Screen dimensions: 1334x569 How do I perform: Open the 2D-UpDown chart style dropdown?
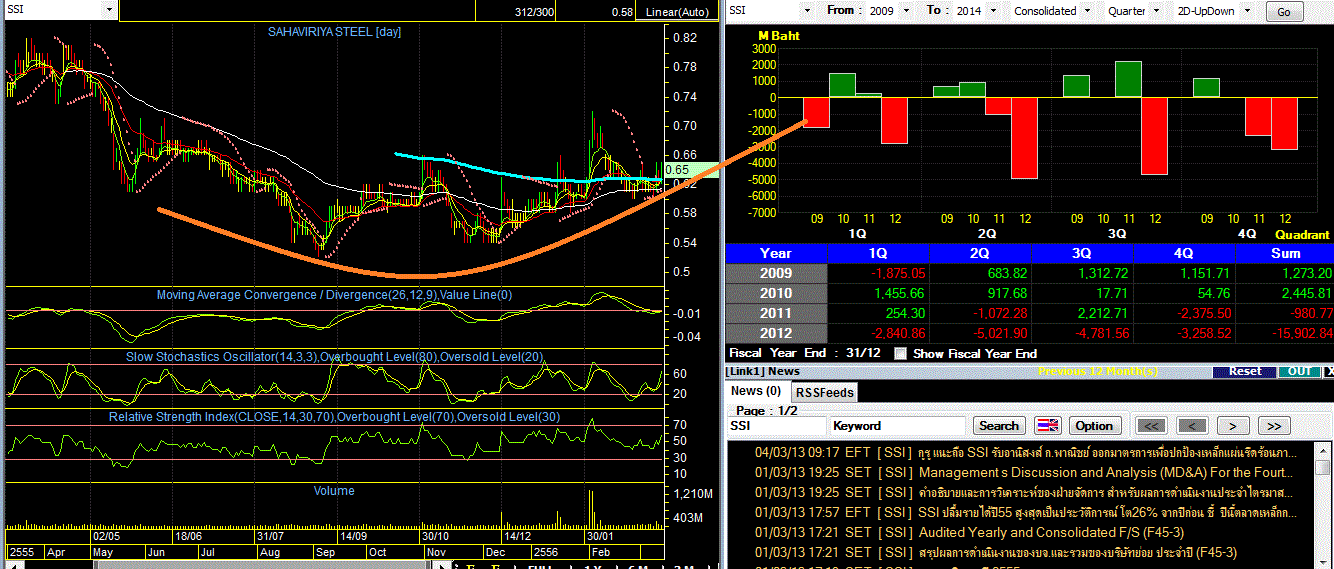click(1246, 11)
